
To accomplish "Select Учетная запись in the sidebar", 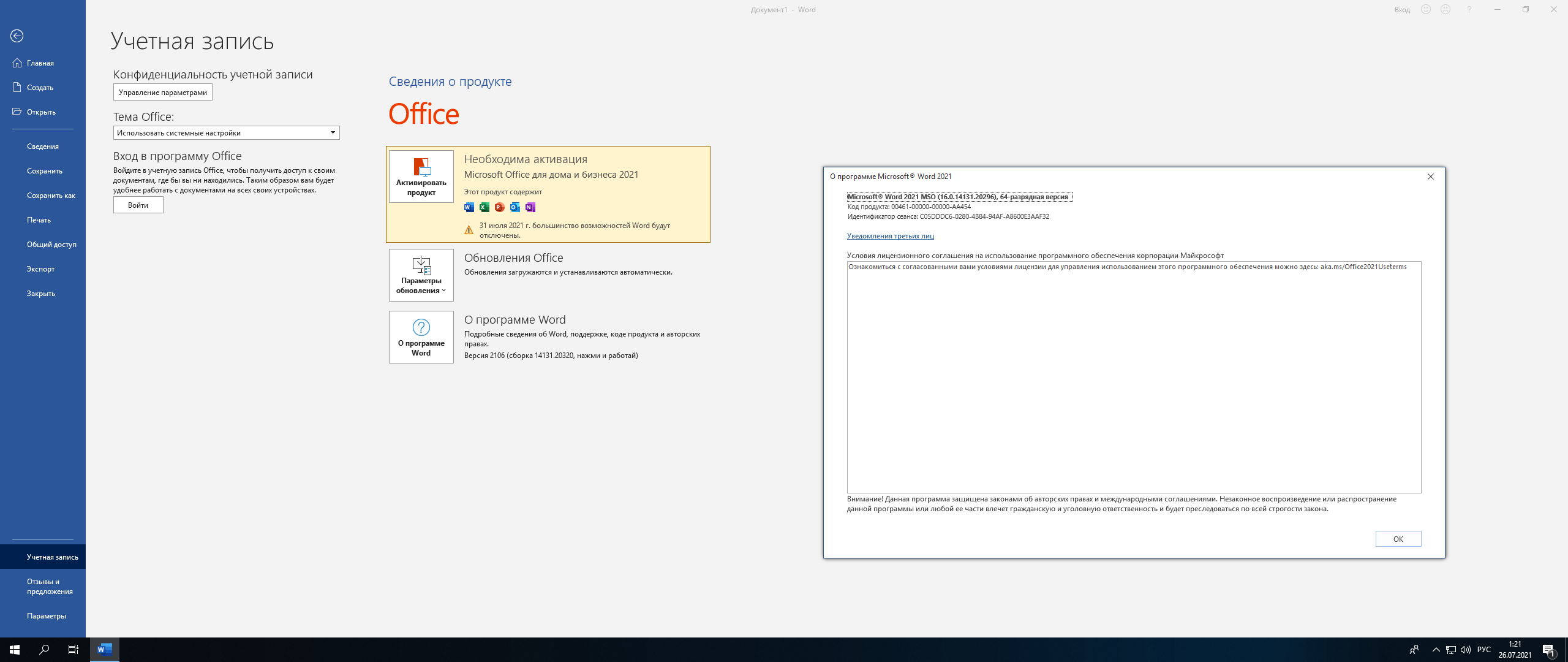I will (43, 557).
